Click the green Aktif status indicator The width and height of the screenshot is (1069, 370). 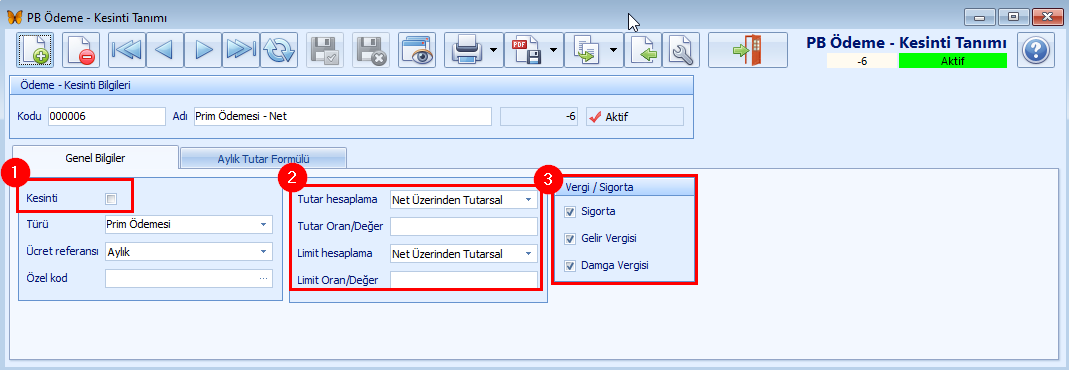click(x=952, y=61)
